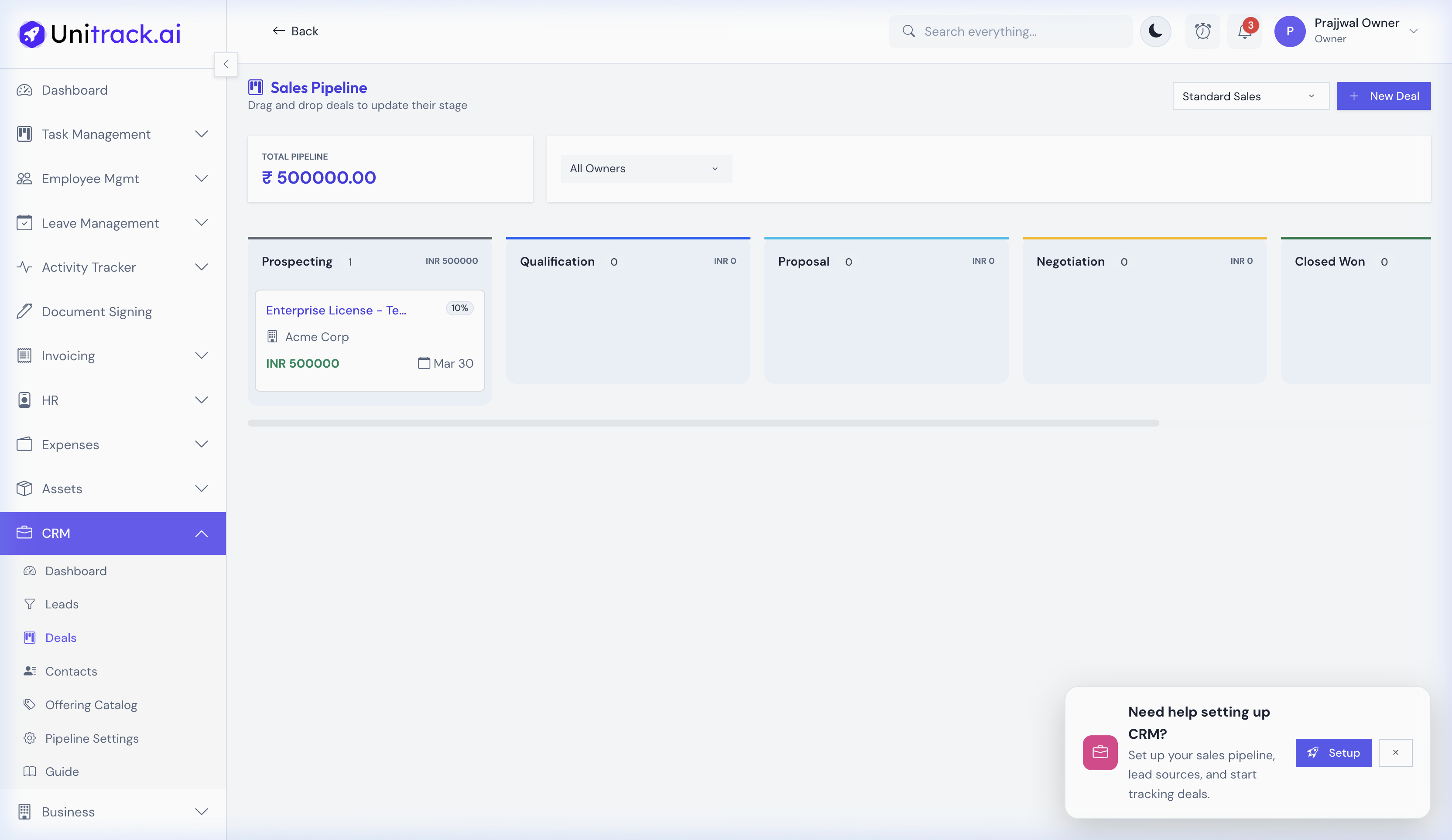Select the Dashboard icon in the sidebar
This screenshot has width=1452, height=840.
pos(24,90)
